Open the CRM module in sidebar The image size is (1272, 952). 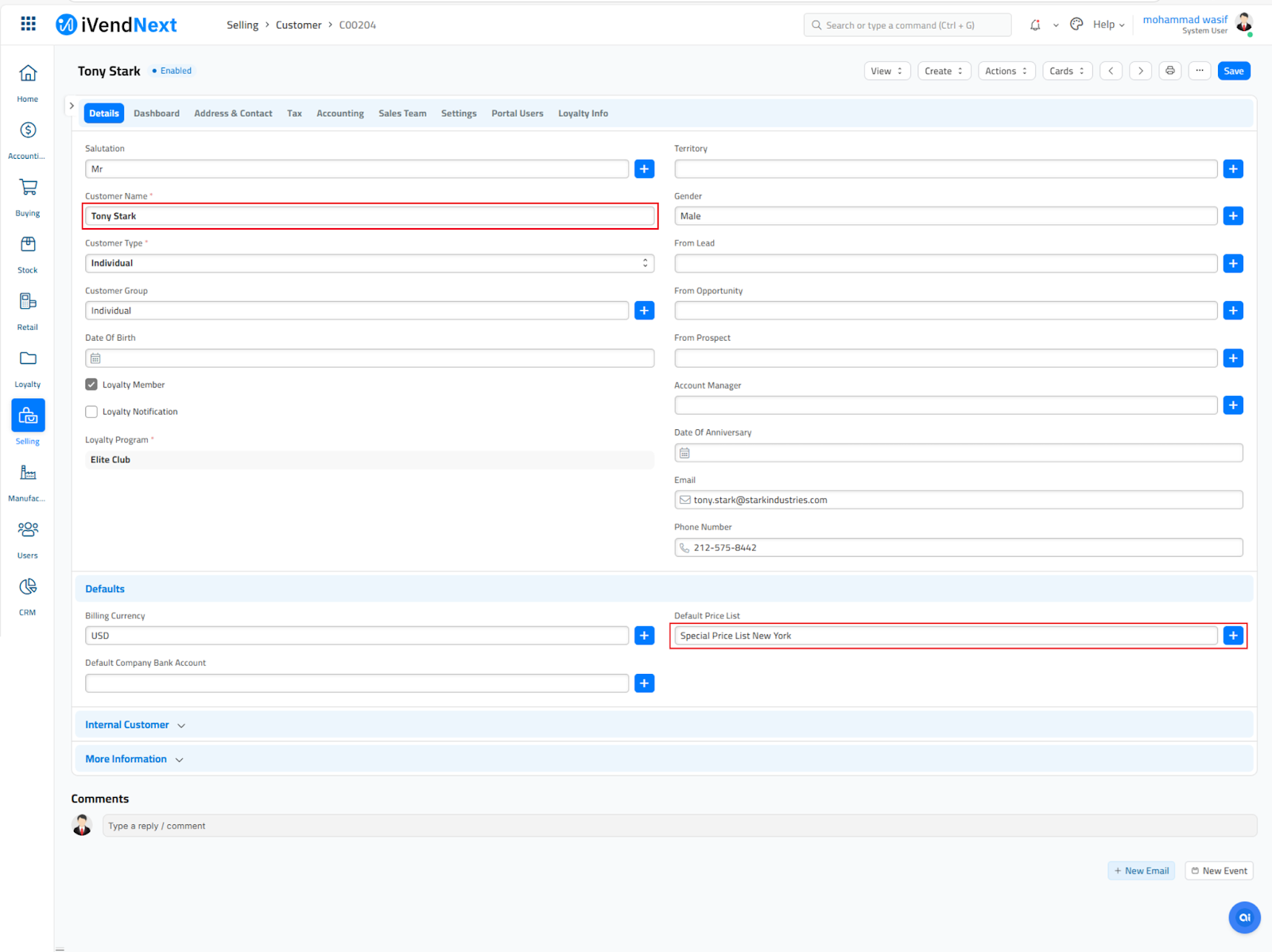(28, 597)
